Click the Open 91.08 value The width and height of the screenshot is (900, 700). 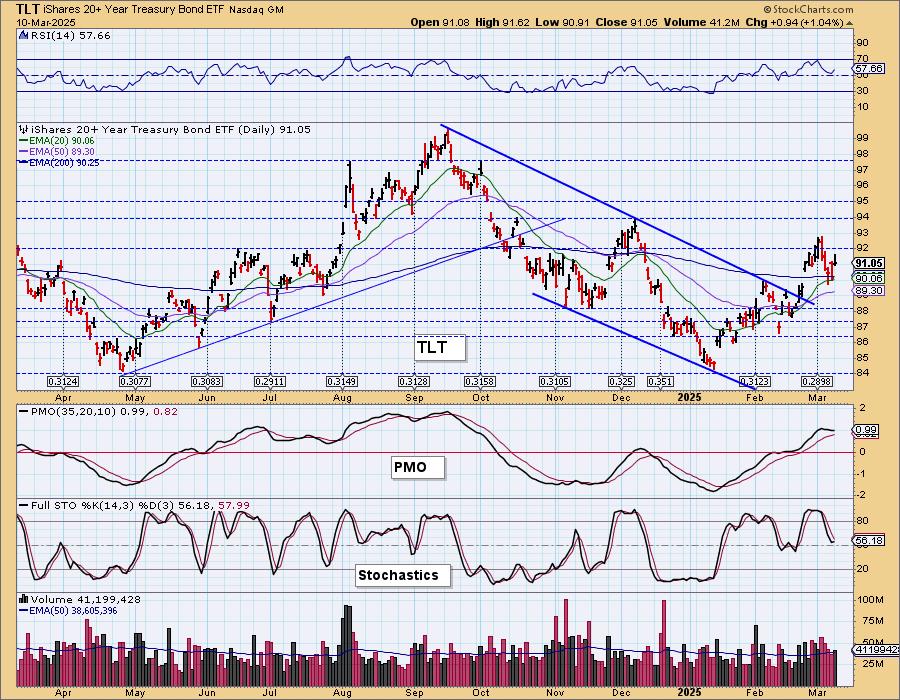pos(440,22)
